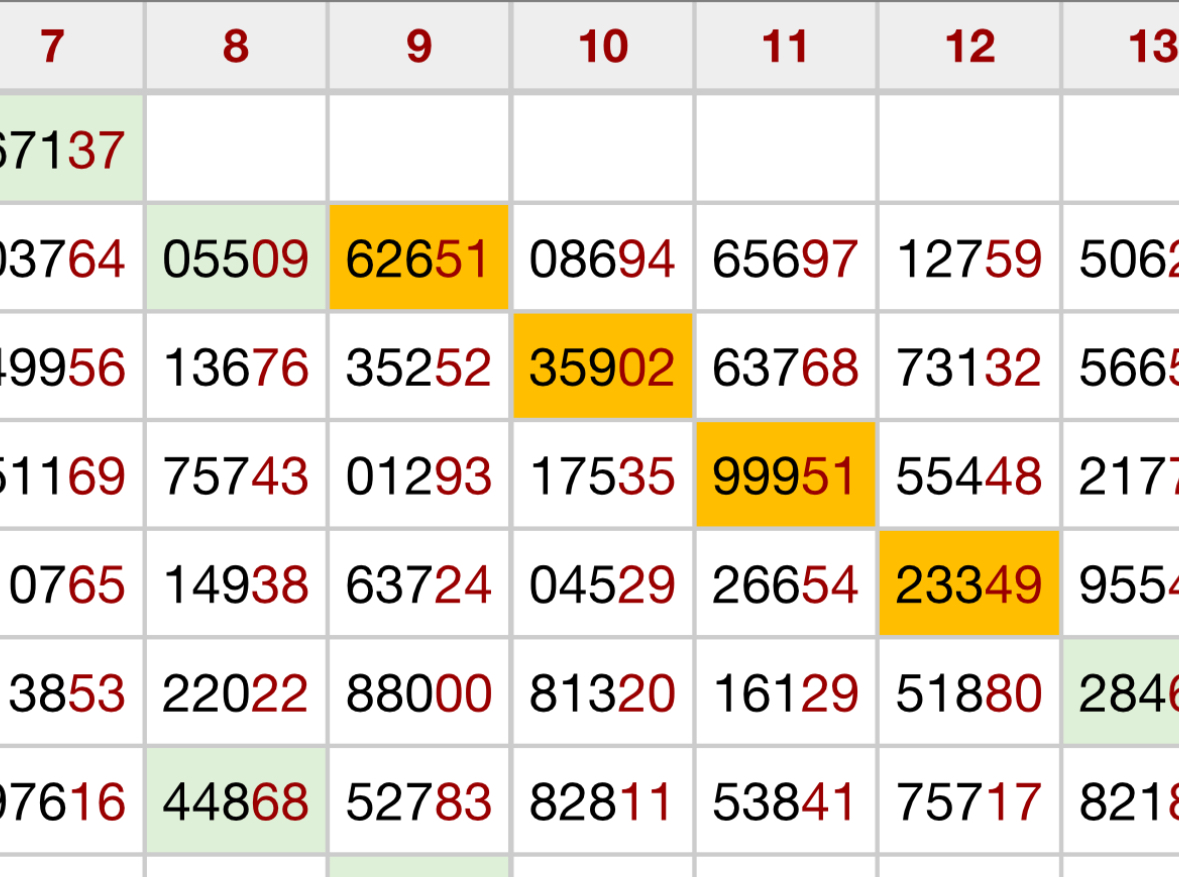
Task: Click the green highlighted cell 44868
Action: (x=236, y=801)
